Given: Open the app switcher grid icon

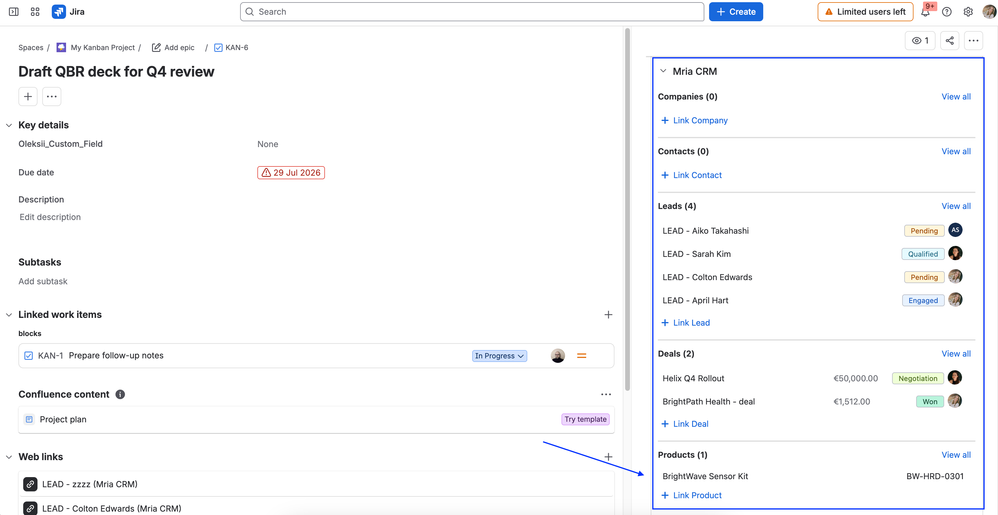Looking at the screenshot, I should (35, 11).
